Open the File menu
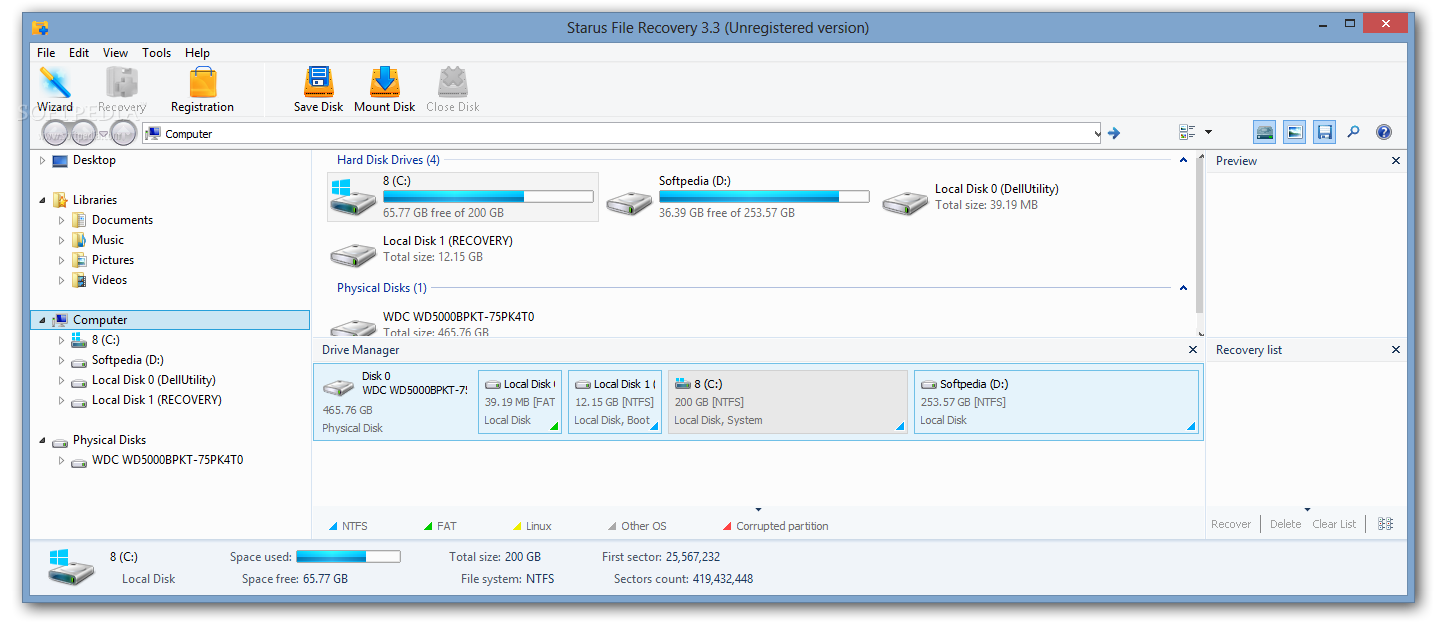The image size is (1435, 623). [46, 53]
